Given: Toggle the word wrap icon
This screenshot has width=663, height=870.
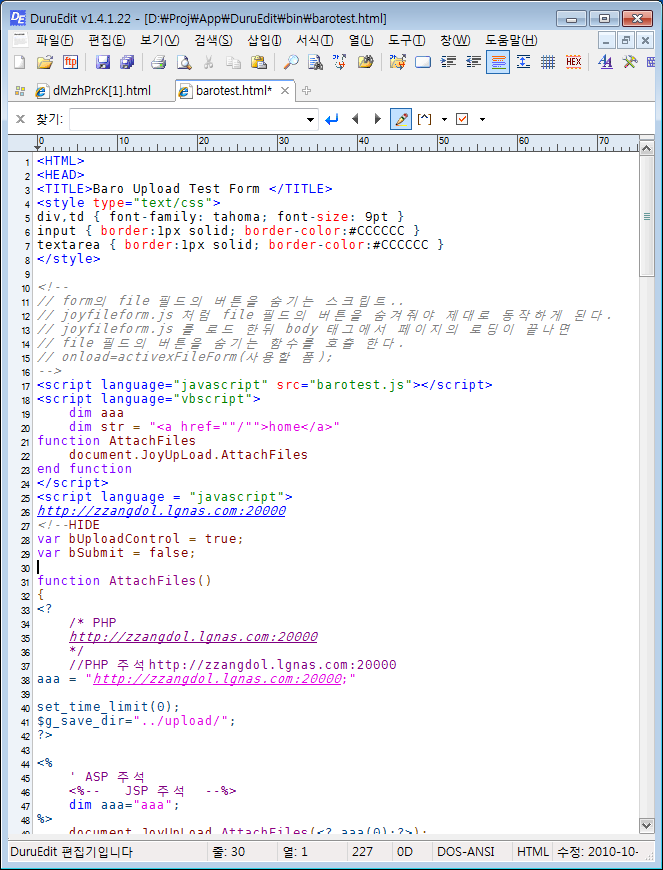Looking at the screenshot, I should point(423,62).
